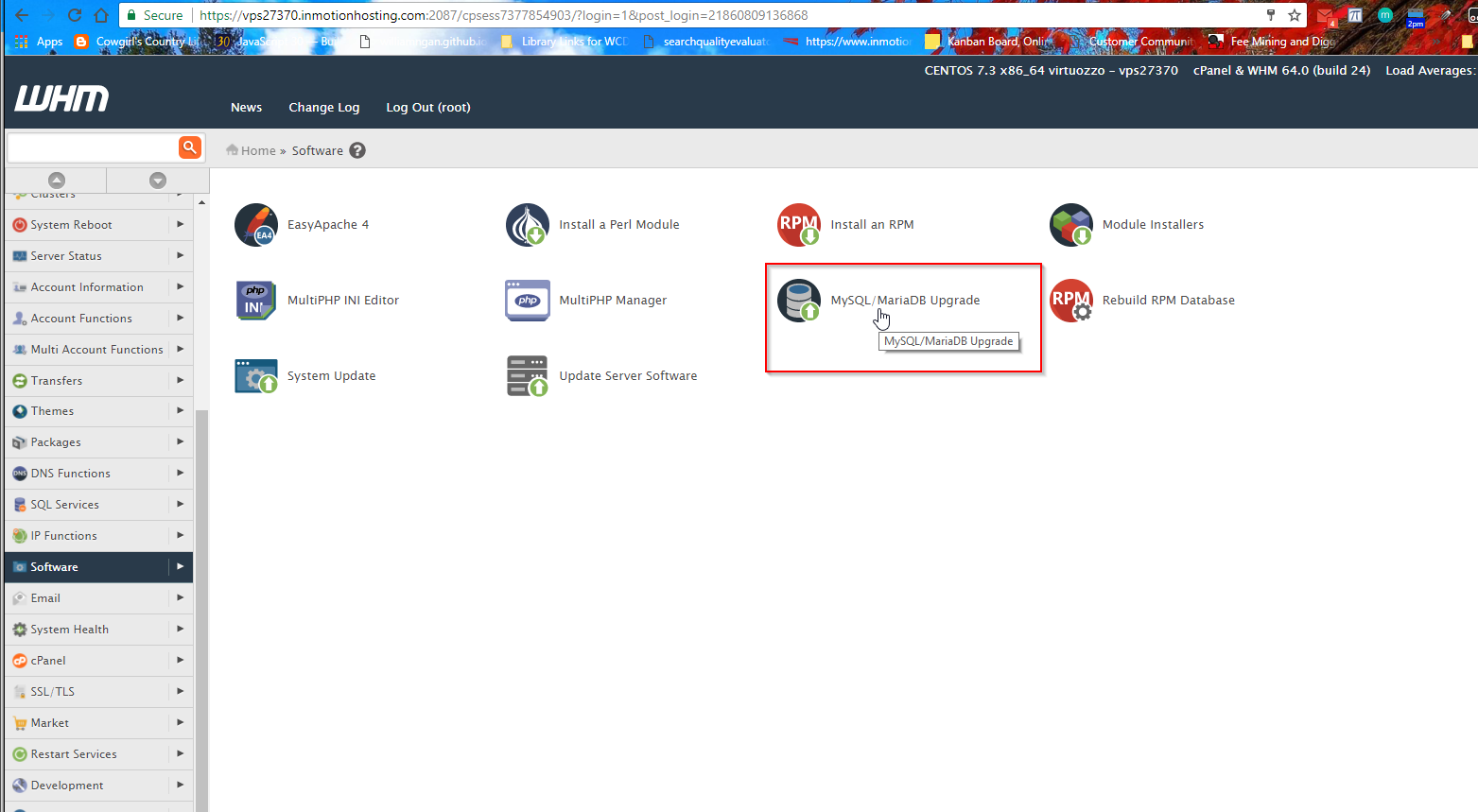Open the MultiPHP INI Editor icon
This screenshot has height=812, width=1478.
tap(255, 301)
